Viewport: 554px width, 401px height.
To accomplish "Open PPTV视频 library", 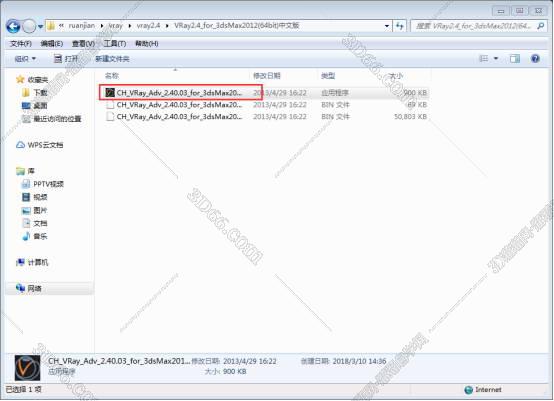I will click(48, 184).
